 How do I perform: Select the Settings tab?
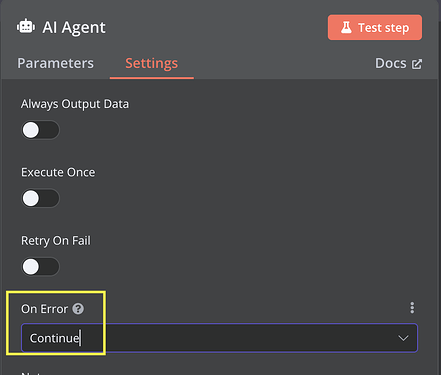[152, 63]
